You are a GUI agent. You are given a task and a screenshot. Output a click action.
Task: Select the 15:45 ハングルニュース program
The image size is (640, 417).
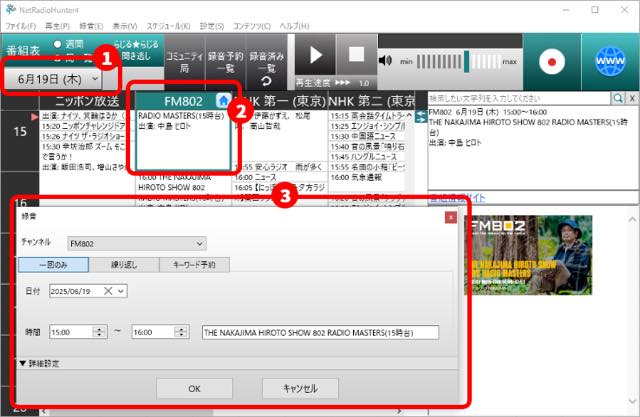click(367, 156)
